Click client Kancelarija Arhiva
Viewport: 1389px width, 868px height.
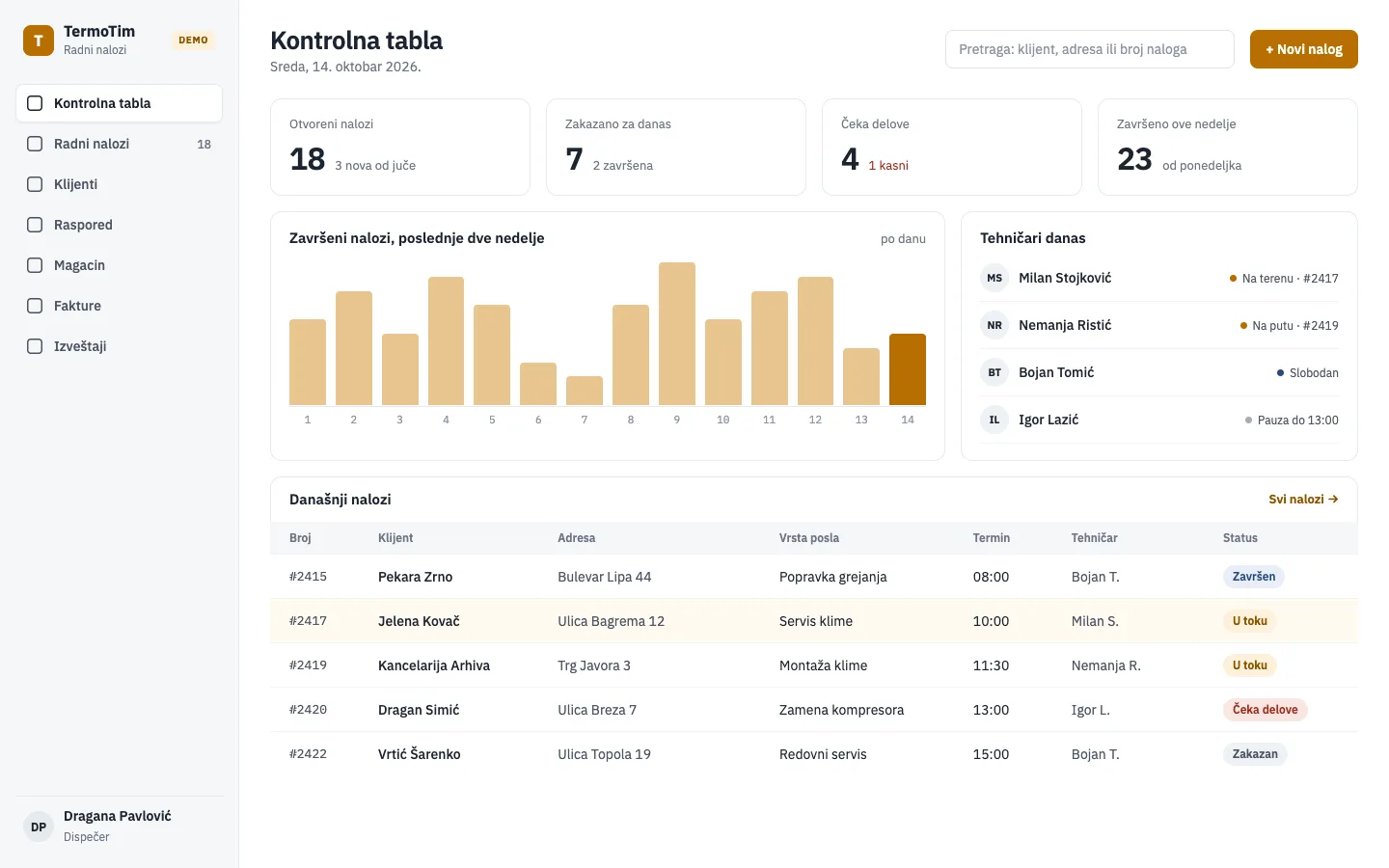pyautogui.click(x=434, y=665)
